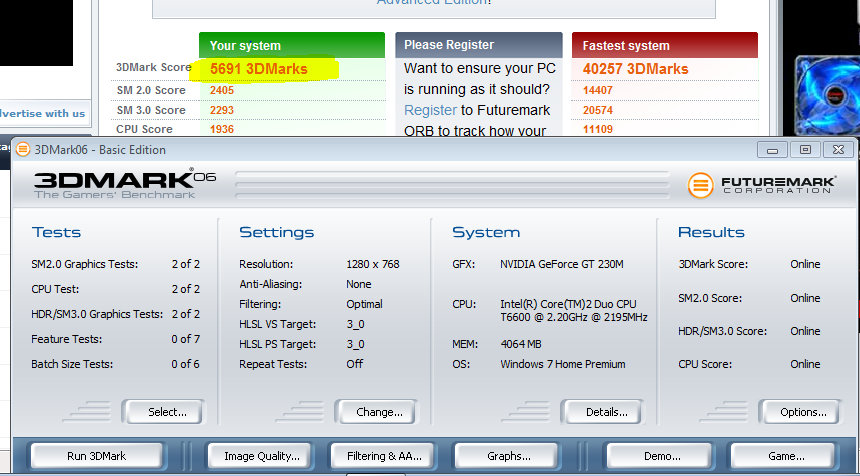Open Filtering & AA settings
Viewport: 860px width, 476px height.
pos(382,456)
